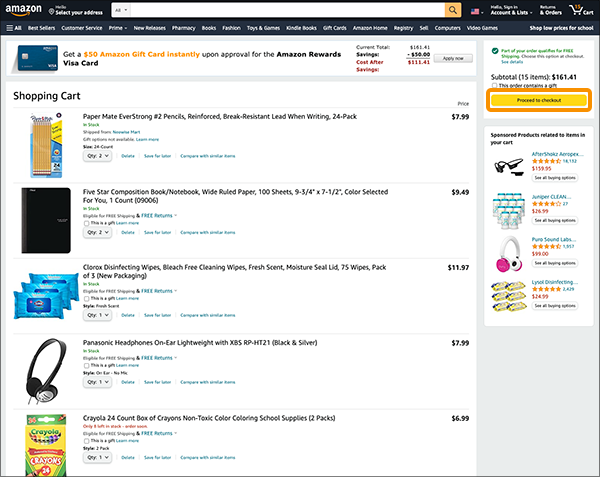The width and height of the screenshot is (600, 477).
Task: Open Toys & Games in nav bar
Action: 263,28
